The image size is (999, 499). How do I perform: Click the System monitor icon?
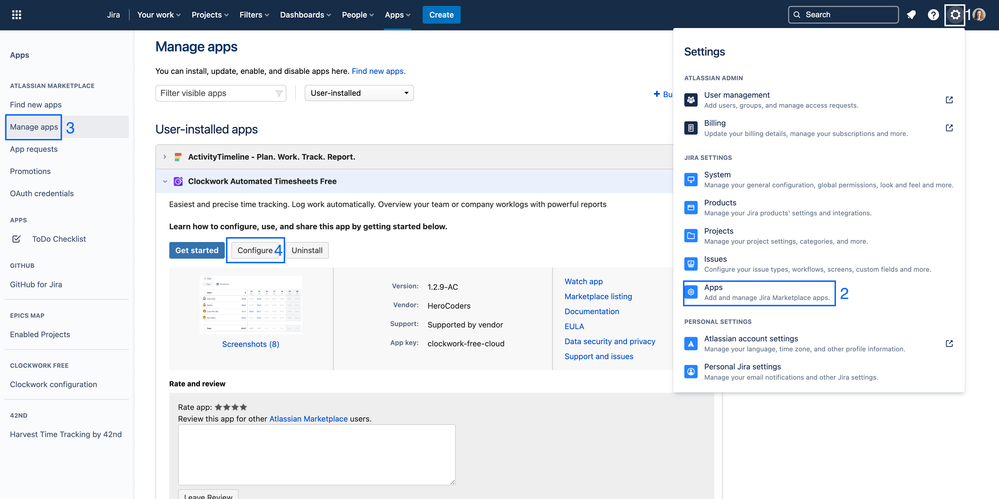691,180
